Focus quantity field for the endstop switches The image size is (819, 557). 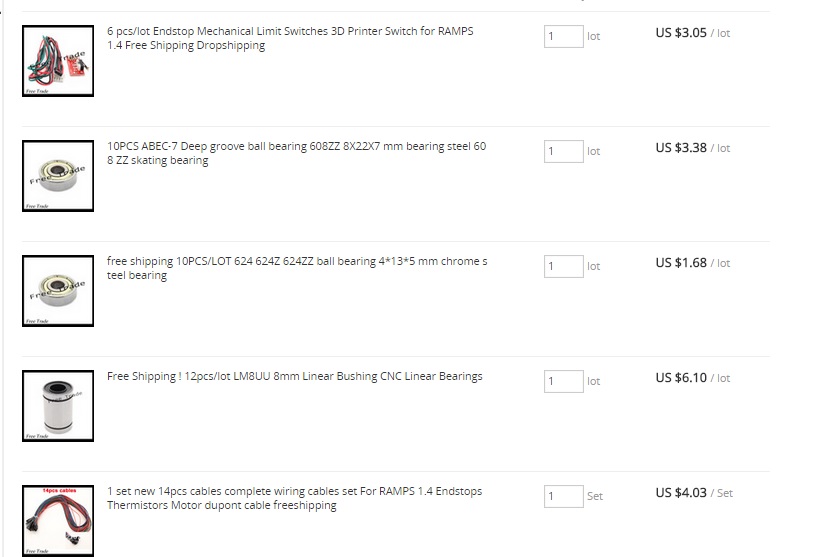pyautogui.click(x=564, y=36)
